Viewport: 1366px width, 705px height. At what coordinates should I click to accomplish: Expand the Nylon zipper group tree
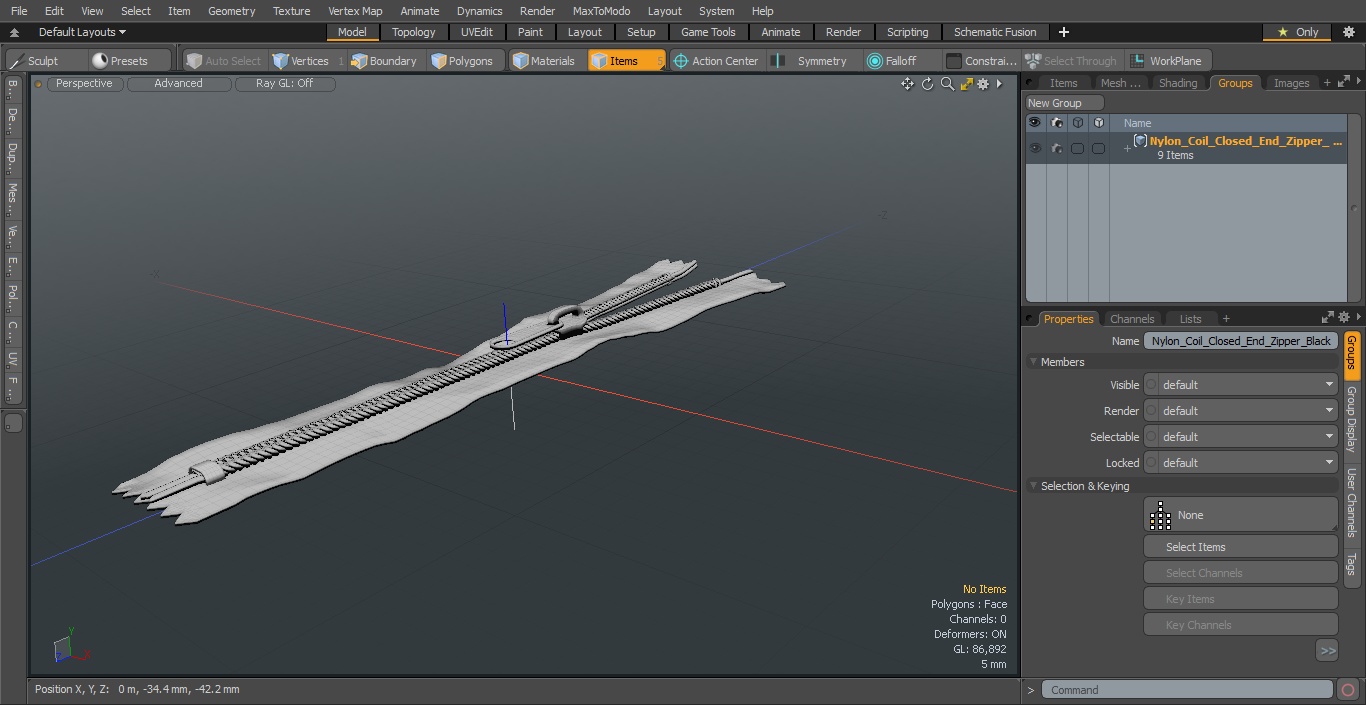click(1127, 149)
